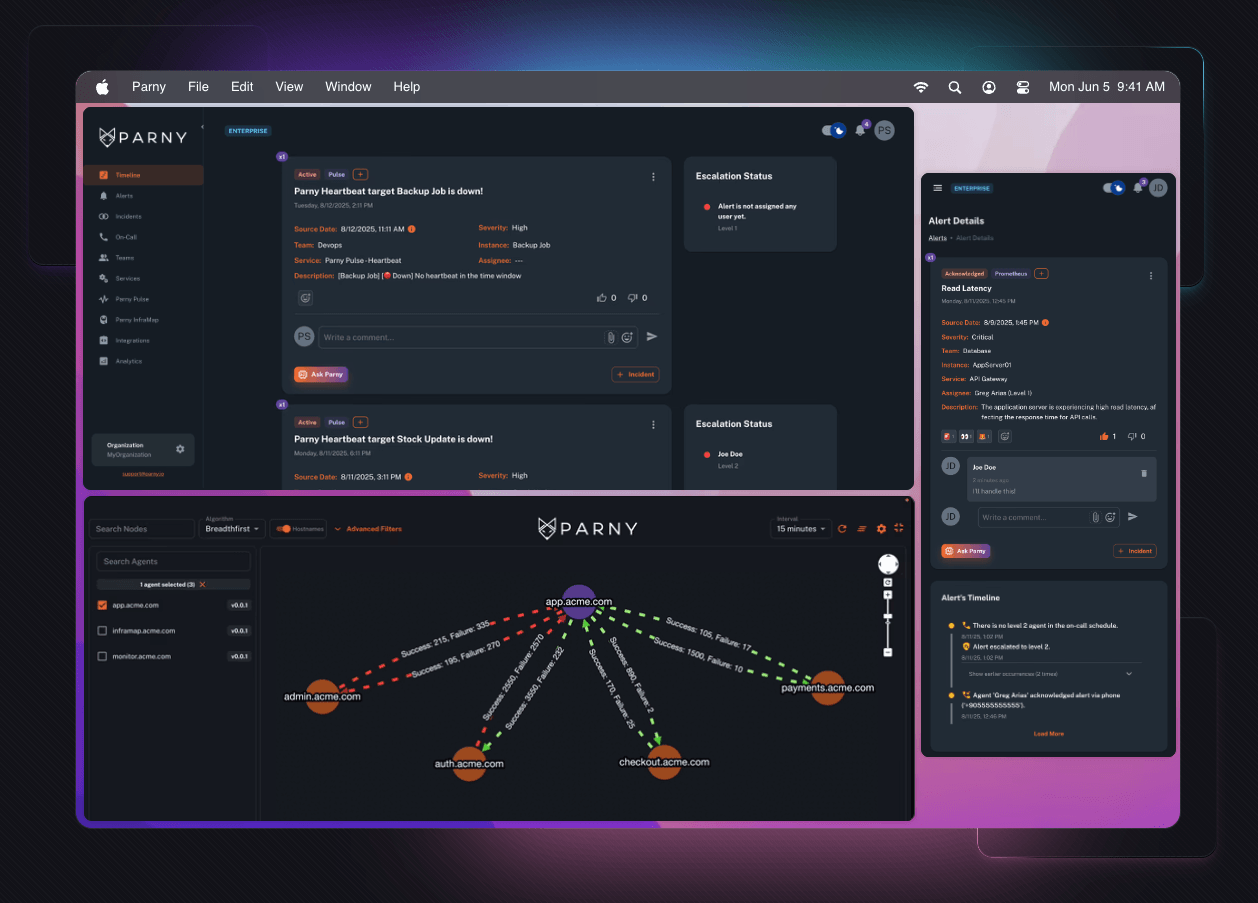Click Load More in Alert's Timeline

tap(1048, 734)
